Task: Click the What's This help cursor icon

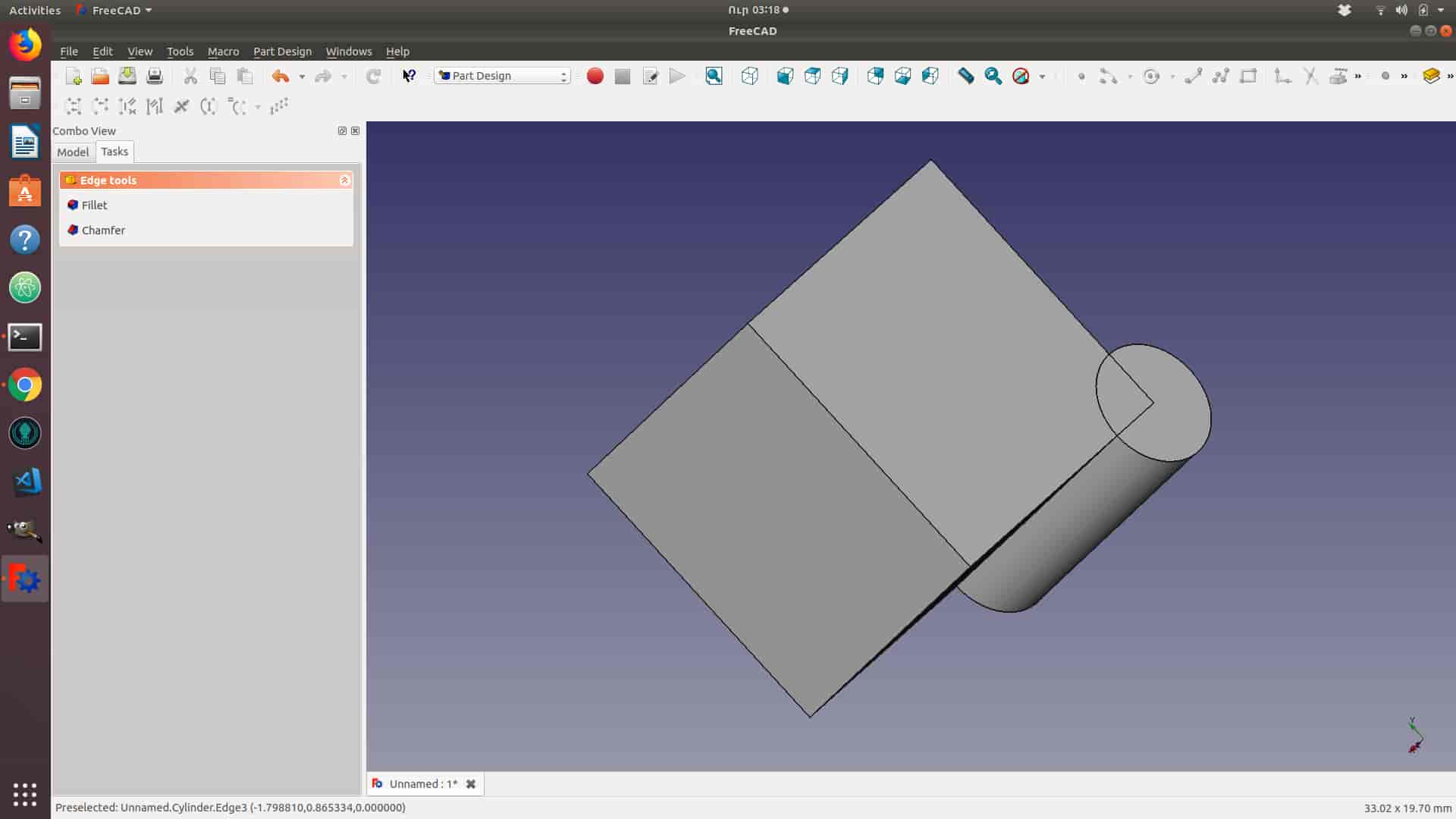Action: click(409, 76)
